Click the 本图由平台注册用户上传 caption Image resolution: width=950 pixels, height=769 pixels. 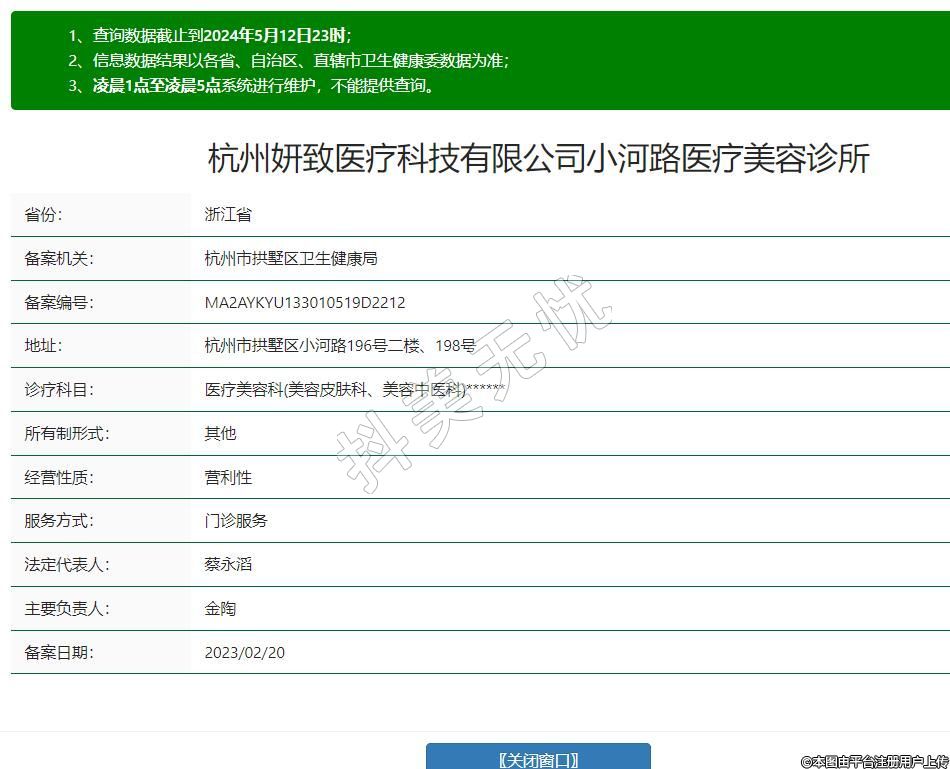pos(875,761)
